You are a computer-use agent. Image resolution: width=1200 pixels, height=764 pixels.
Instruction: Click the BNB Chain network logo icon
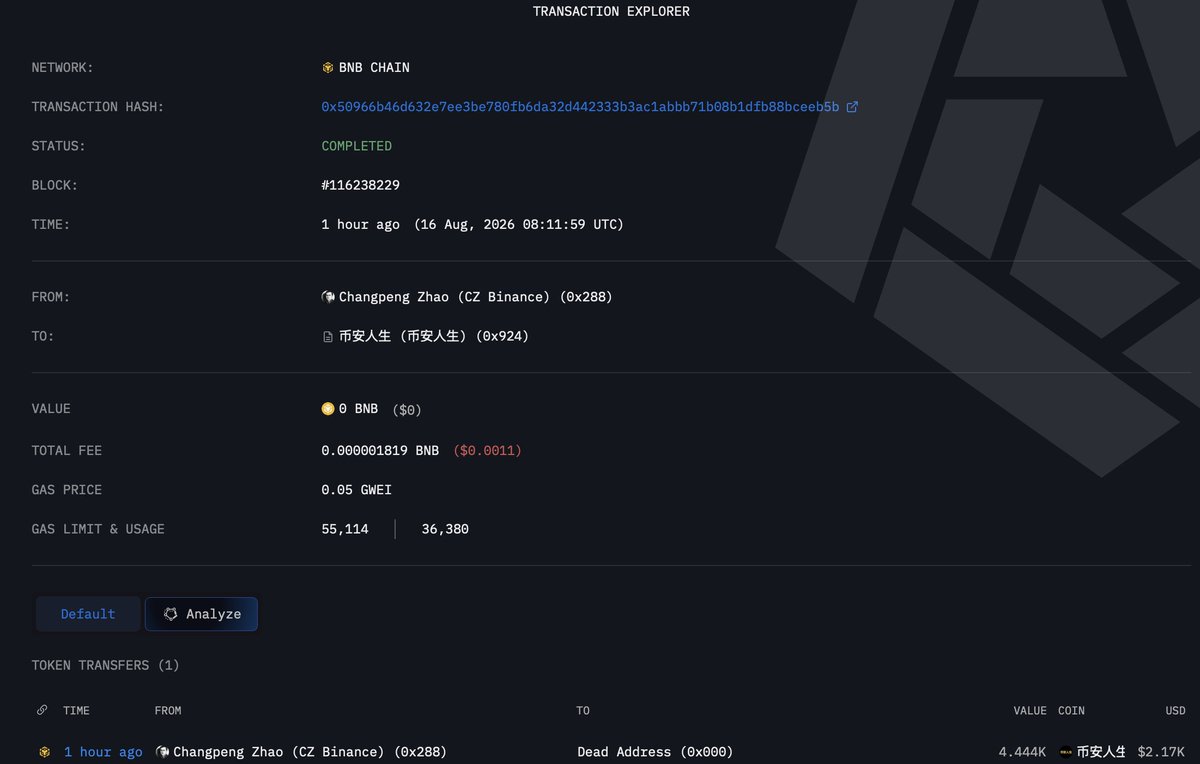pos(328,68)
